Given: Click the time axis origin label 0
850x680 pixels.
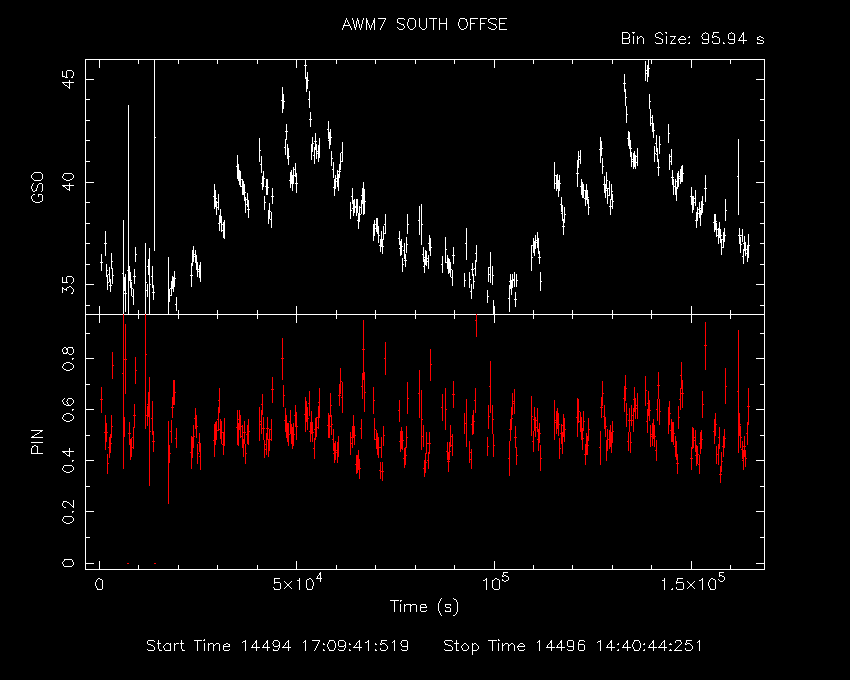Looking at the screenshot, I should coord(99,585).
